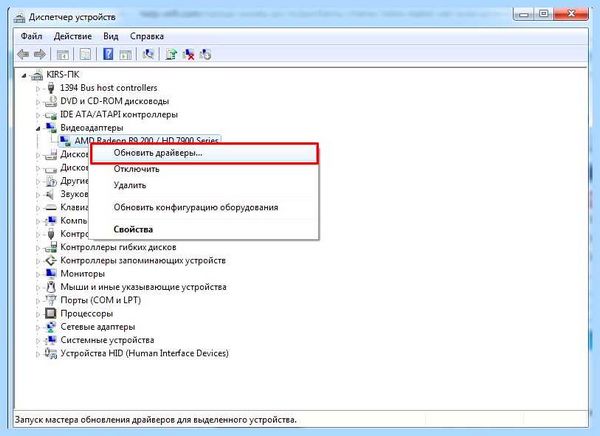Expand Мыши и иные указывающие устройства
Viewport: 600px width, 436px height.
38,288
